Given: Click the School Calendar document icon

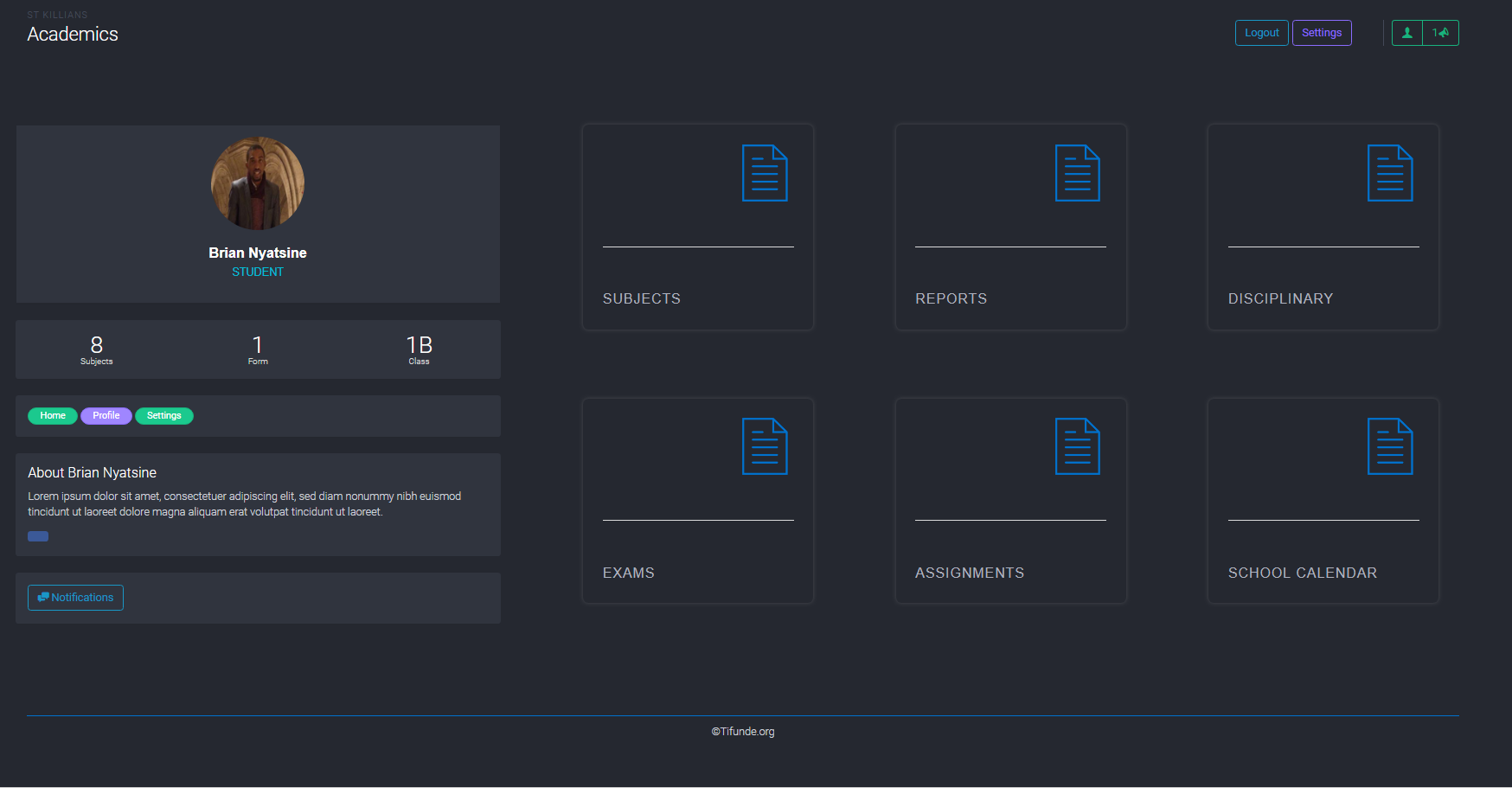Looking at the screenshot, I should (x=1389, y=446).
